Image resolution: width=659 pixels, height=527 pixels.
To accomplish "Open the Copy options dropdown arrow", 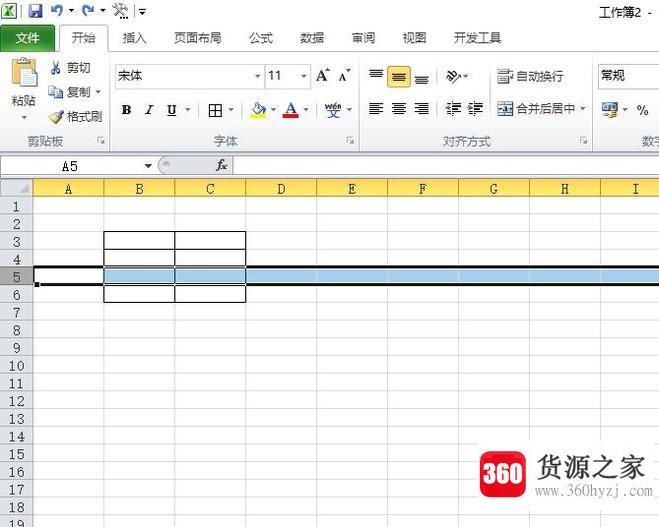I will (98, 92).
